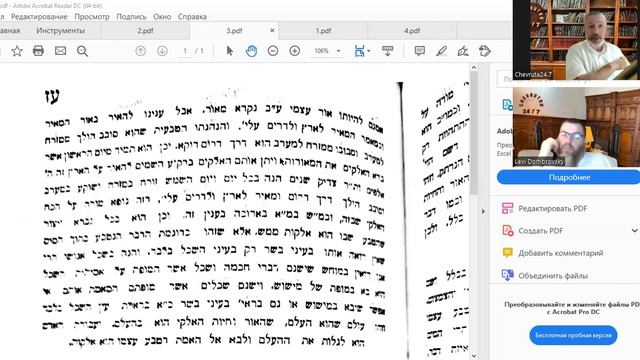Send file by email envelope icon
Viewport: 640px width, 360px height.
(60, 51)
